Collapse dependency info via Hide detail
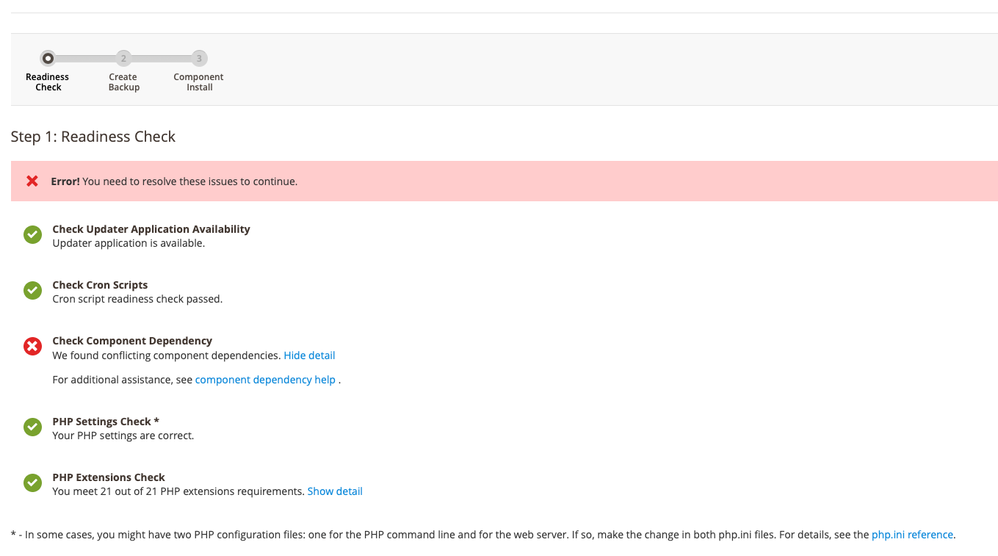Image resolution: width=998 pixels, height=556 pixels. click(309, 356)
